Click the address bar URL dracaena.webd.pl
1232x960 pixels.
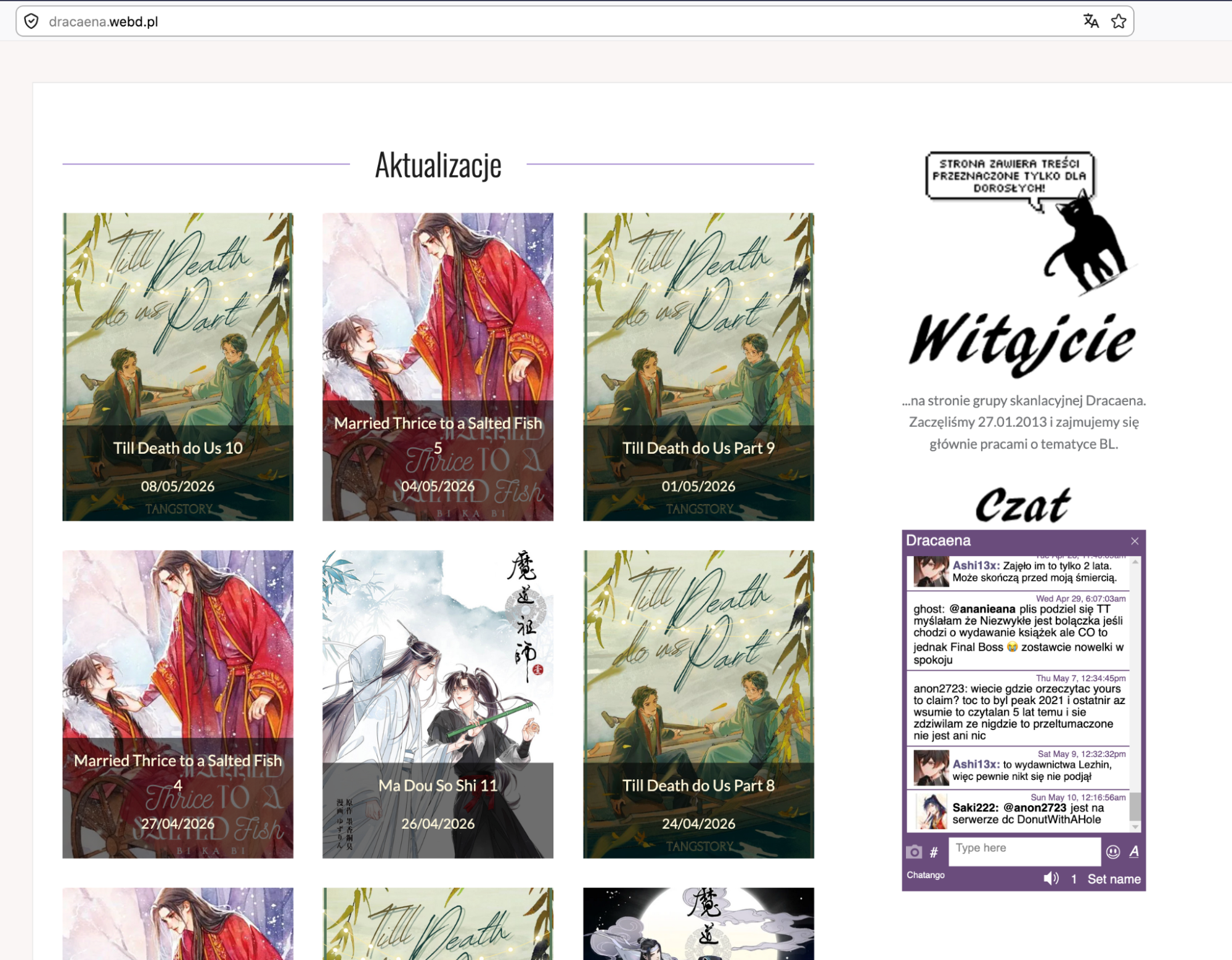103,22
